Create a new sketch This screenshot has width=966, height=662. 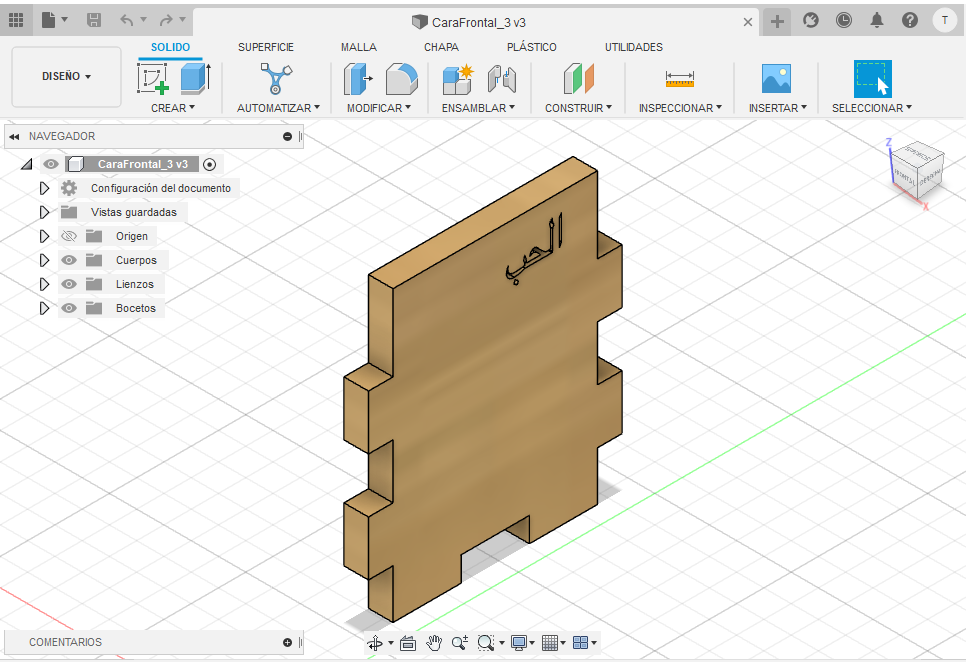[153, 78]
